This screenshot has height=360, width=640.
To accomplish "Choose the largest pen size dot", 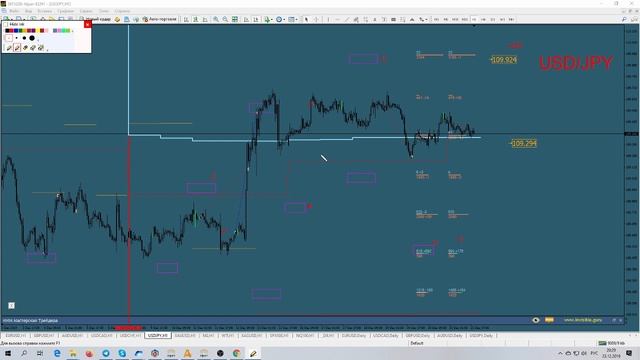I will tap(32, 38).
